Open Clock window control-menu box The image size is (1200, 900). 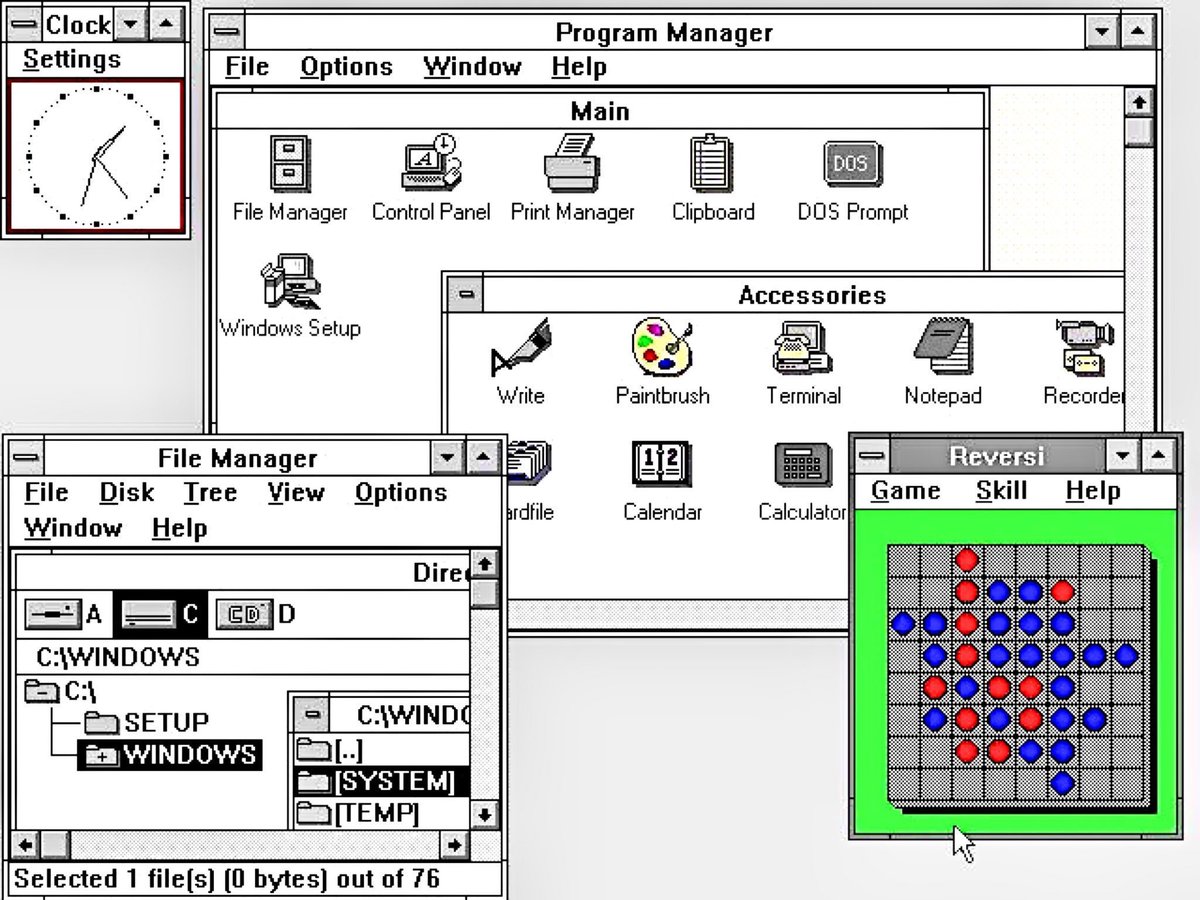(x=24, y=23)
